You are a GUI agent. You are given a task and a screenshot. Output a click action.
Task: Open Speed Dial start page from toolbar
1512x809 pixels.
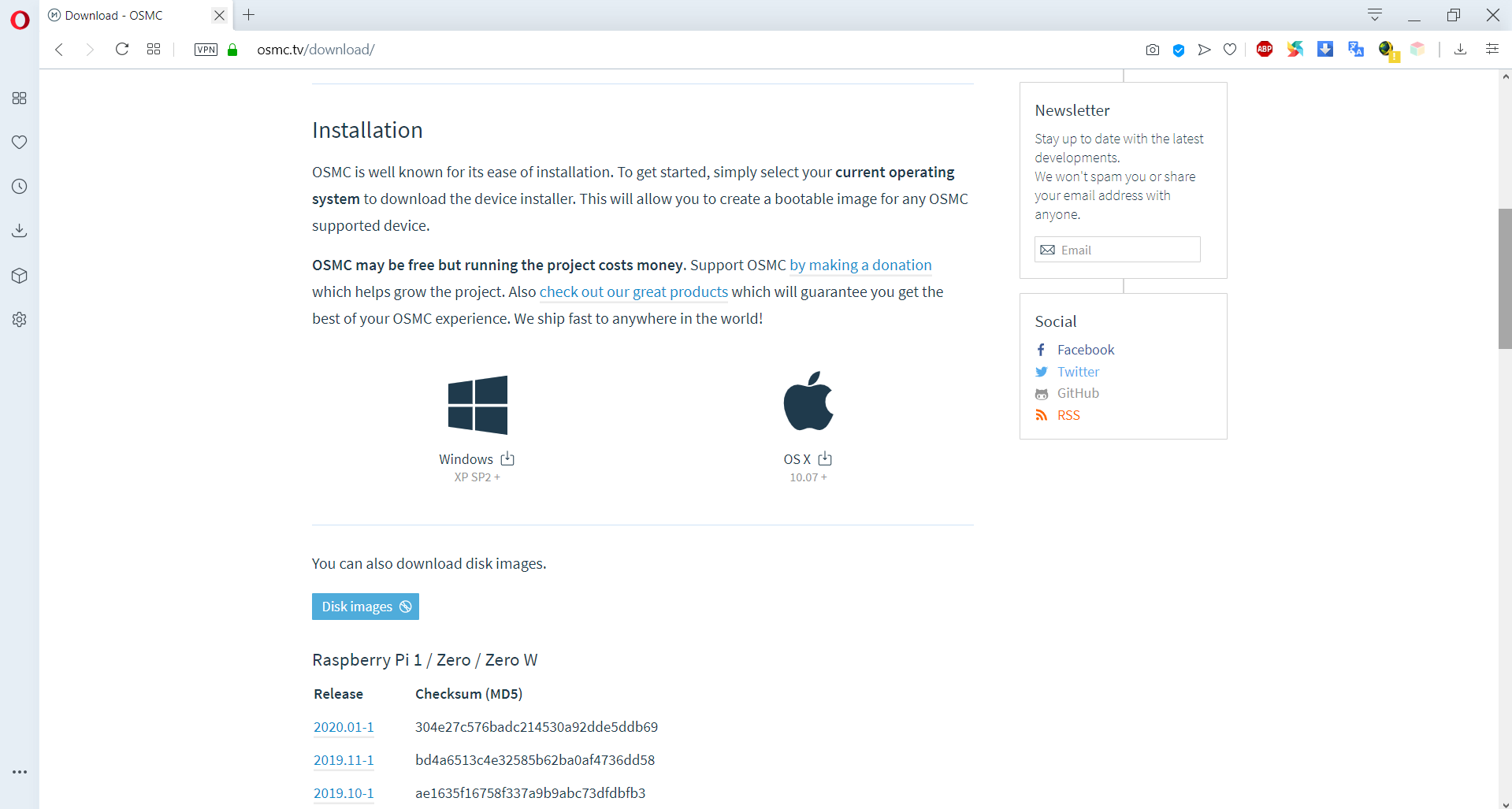click(154, 50)
